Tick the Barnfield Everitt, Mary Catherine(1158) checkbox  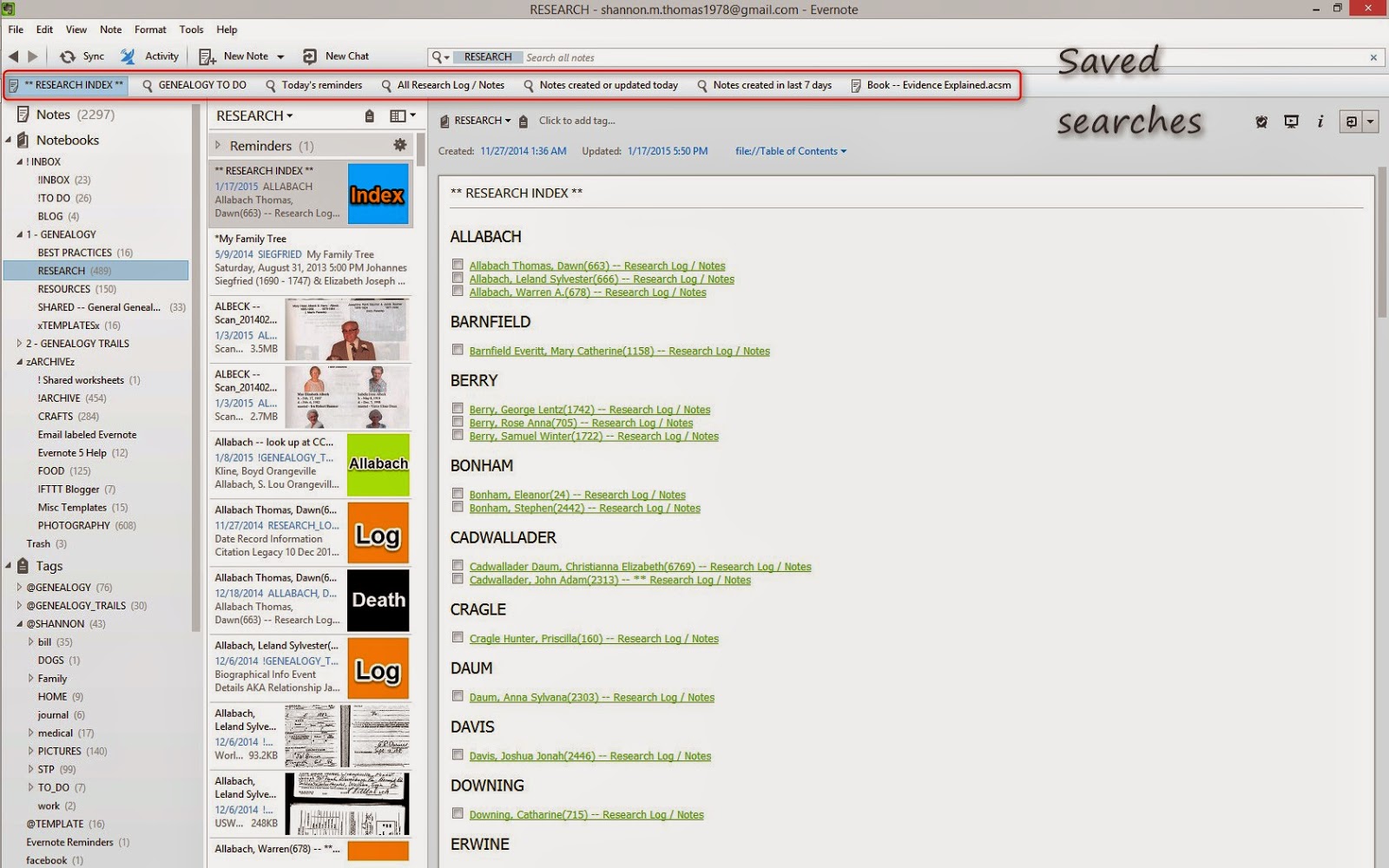coord(458,350)
